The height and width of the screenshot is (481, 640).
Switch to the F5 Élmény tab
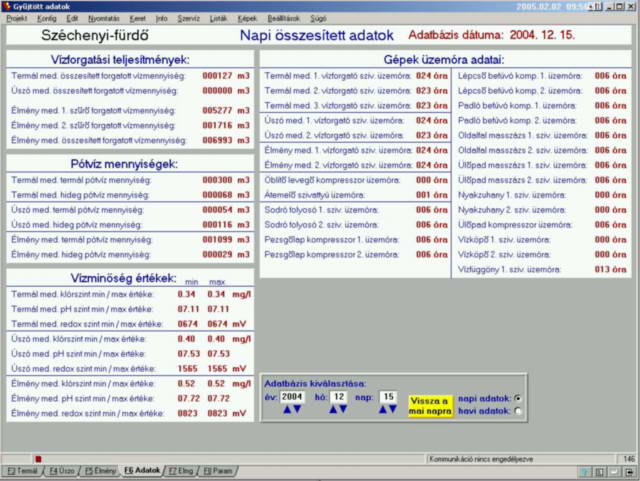pyautogui.click(x=100, y=471)
